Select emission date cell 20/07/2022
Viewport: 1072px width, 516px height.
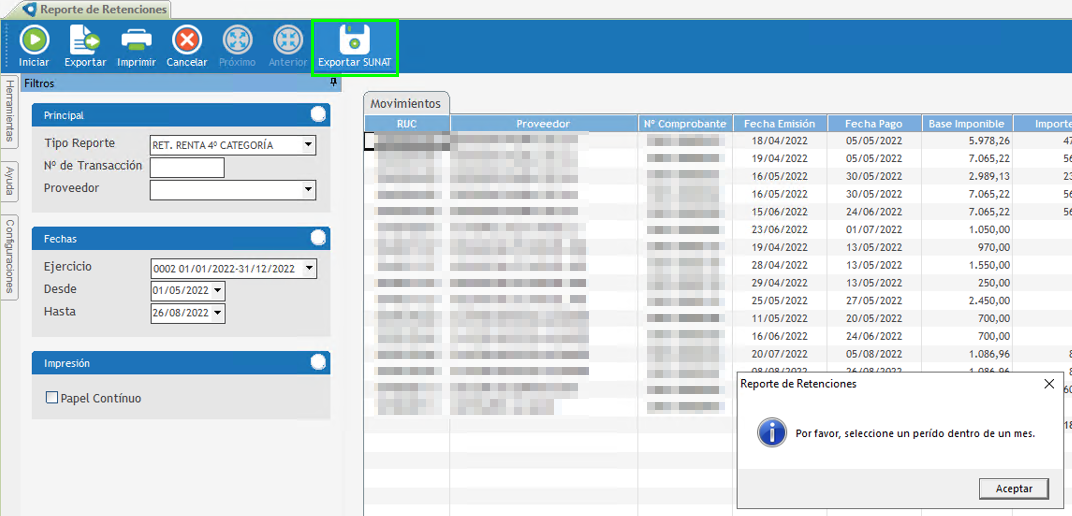779,354
